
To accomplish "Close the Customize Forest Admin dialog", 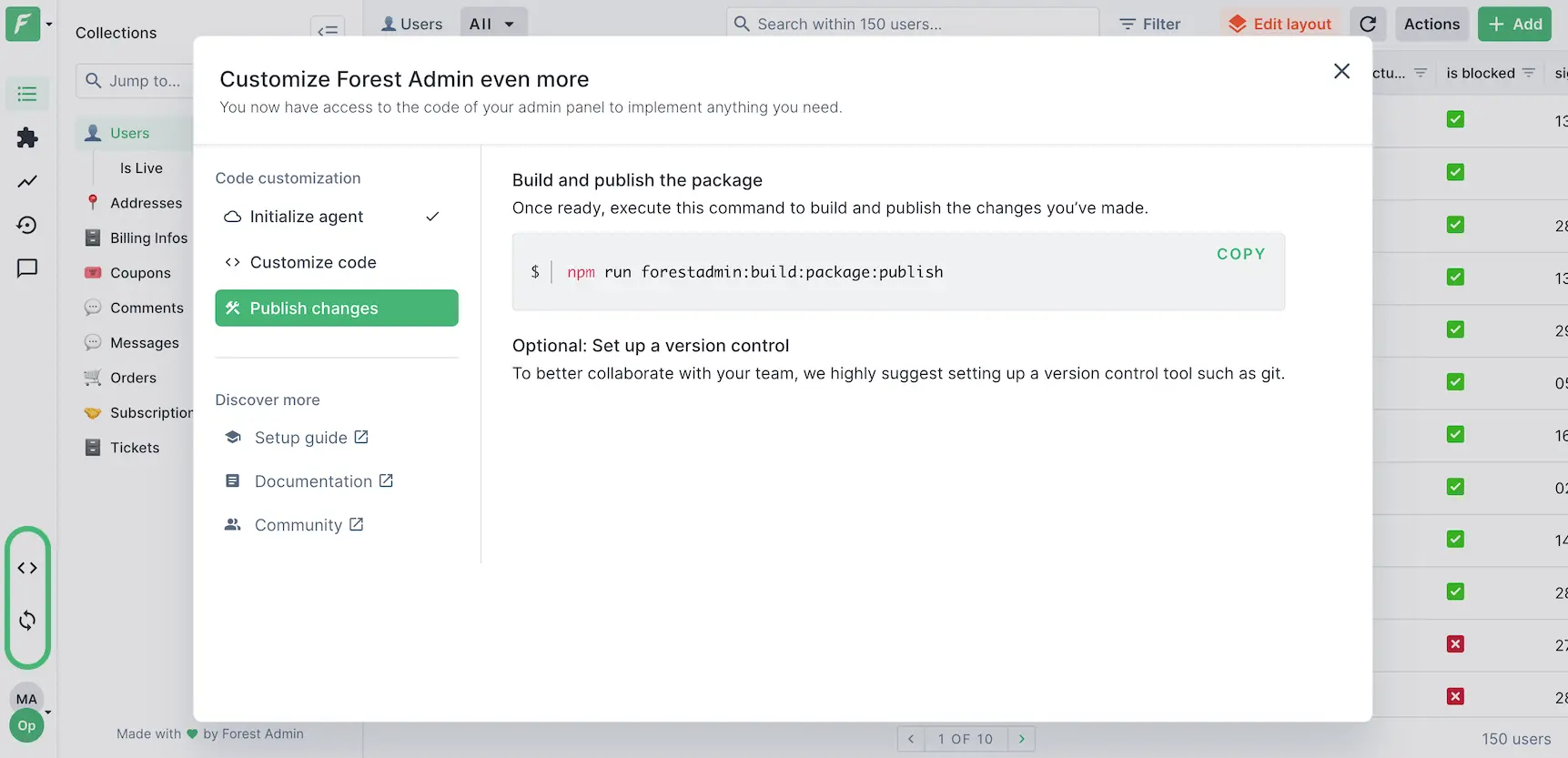I will pyautogui.click(x=1341, y=71).
